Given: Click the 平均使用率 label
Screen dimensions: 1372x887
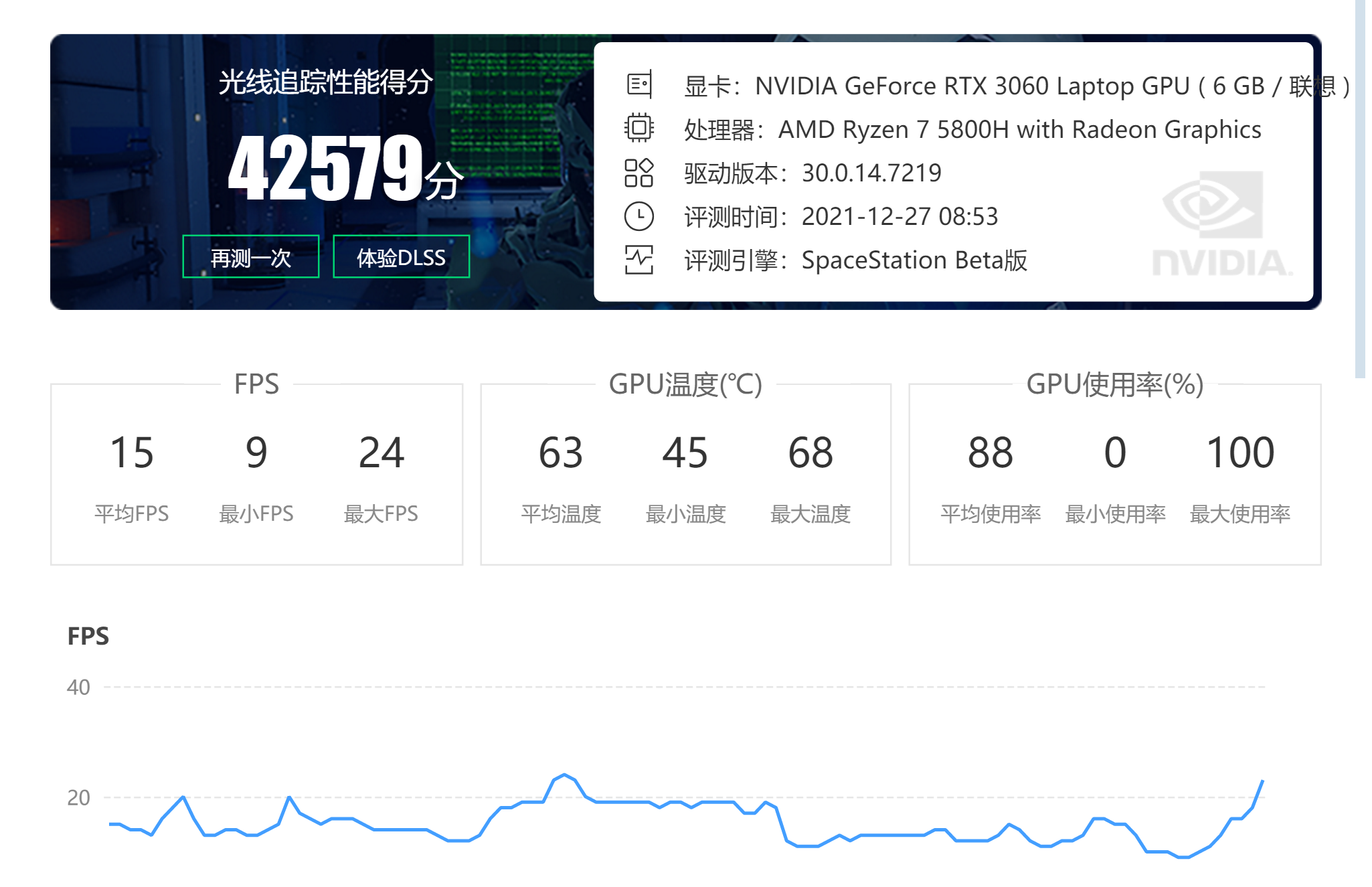Looking at the screenshot, I should pos(991,513).
